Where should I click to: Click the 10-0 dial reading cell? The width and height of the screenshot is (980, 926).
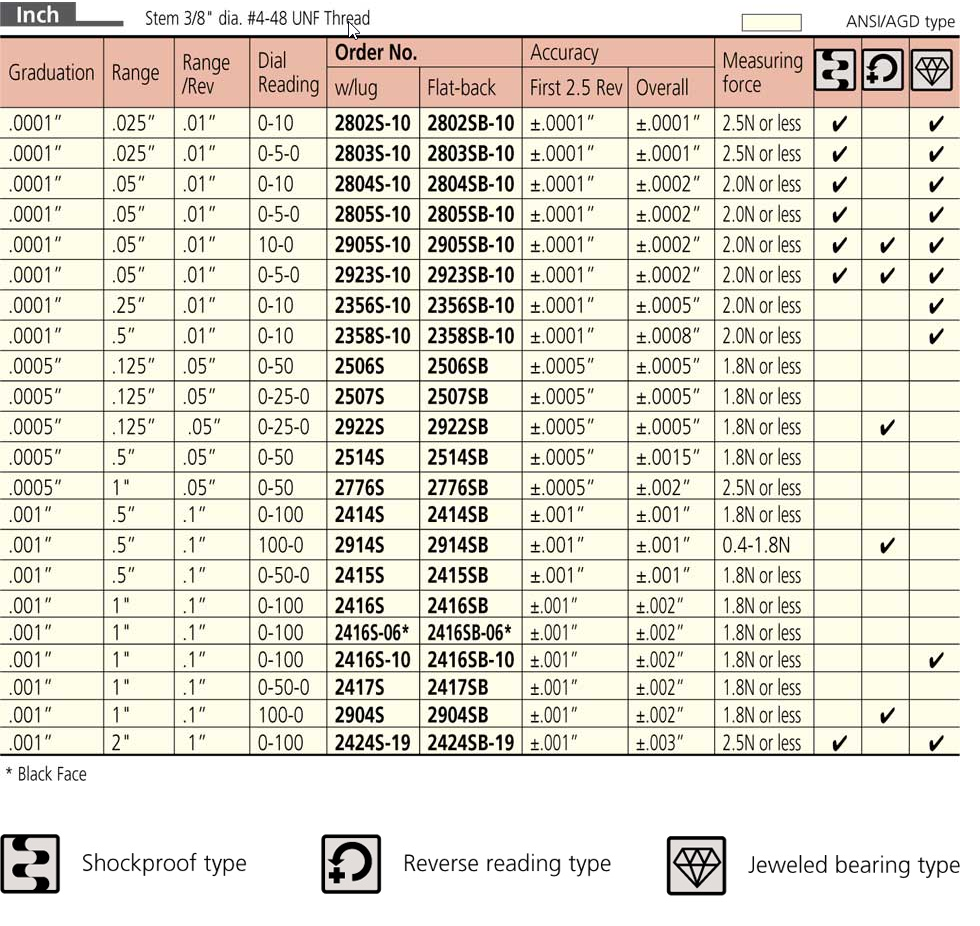click(x=276, y=245)
